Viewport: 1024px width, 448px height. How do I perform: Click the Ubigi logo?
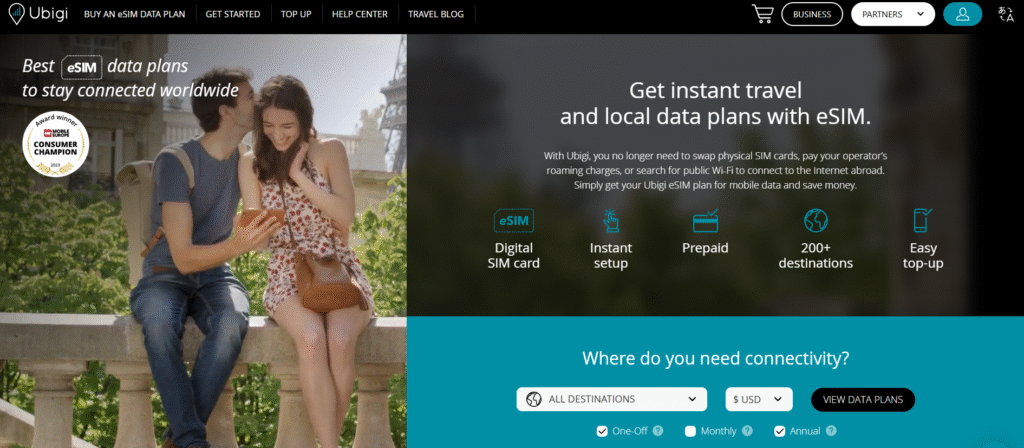[x=39, y=14]
